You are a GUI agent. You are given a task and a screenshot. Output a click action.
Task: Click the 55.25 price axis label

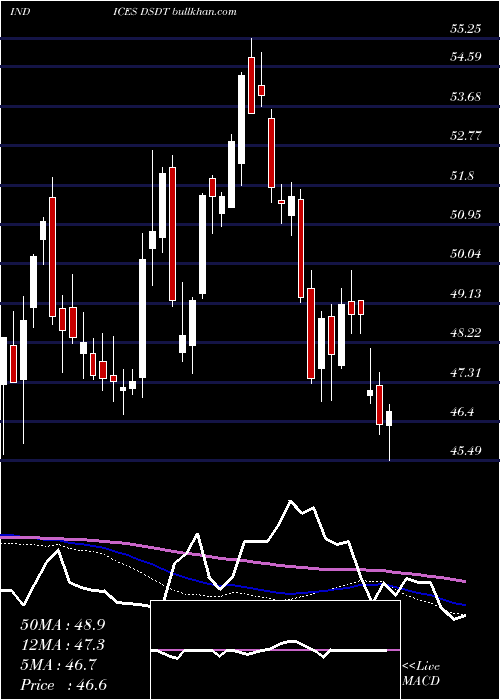pyautogui.click(x=466, y=29)
